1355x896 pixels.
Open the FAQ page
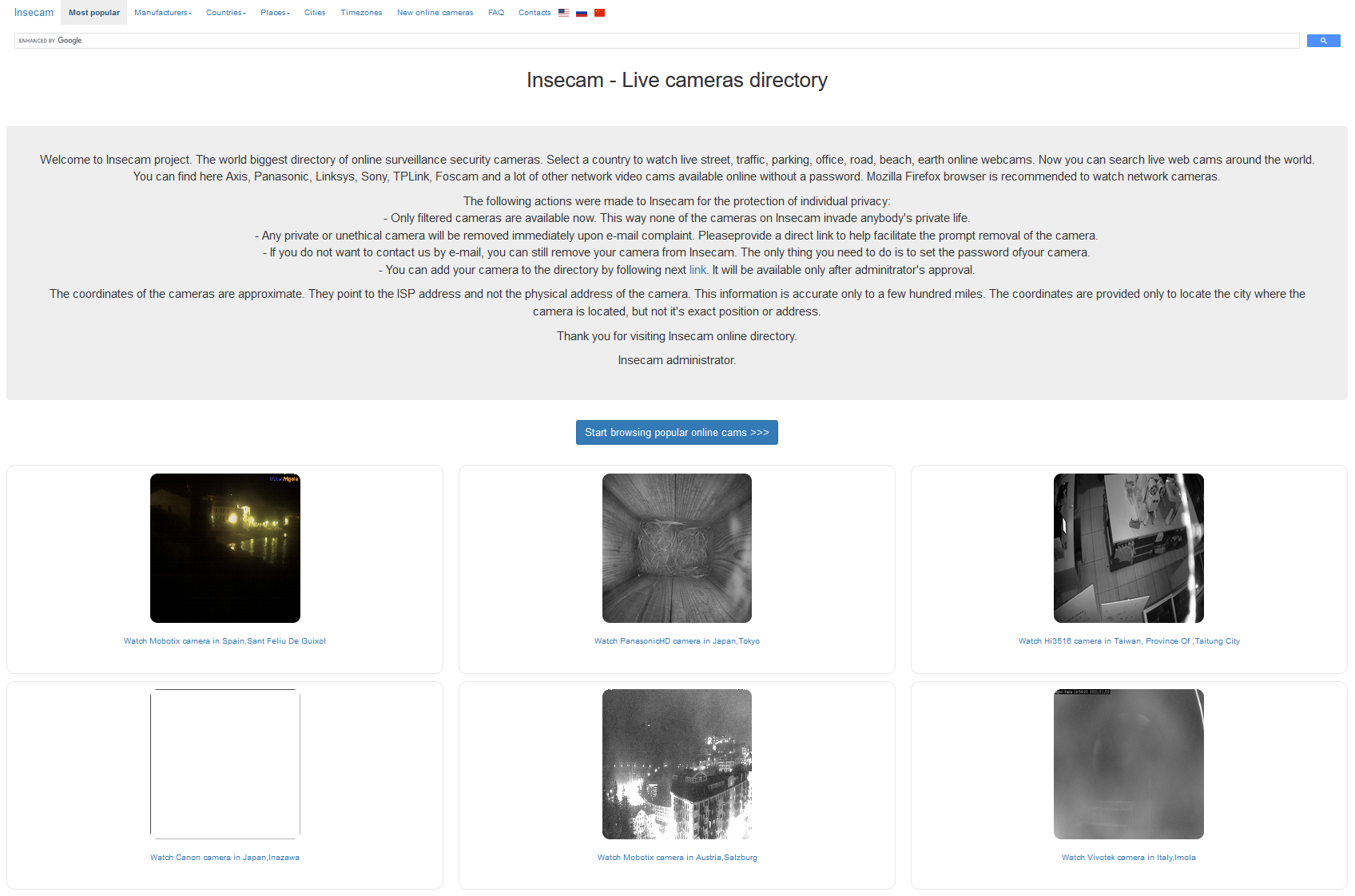point(496,13)
